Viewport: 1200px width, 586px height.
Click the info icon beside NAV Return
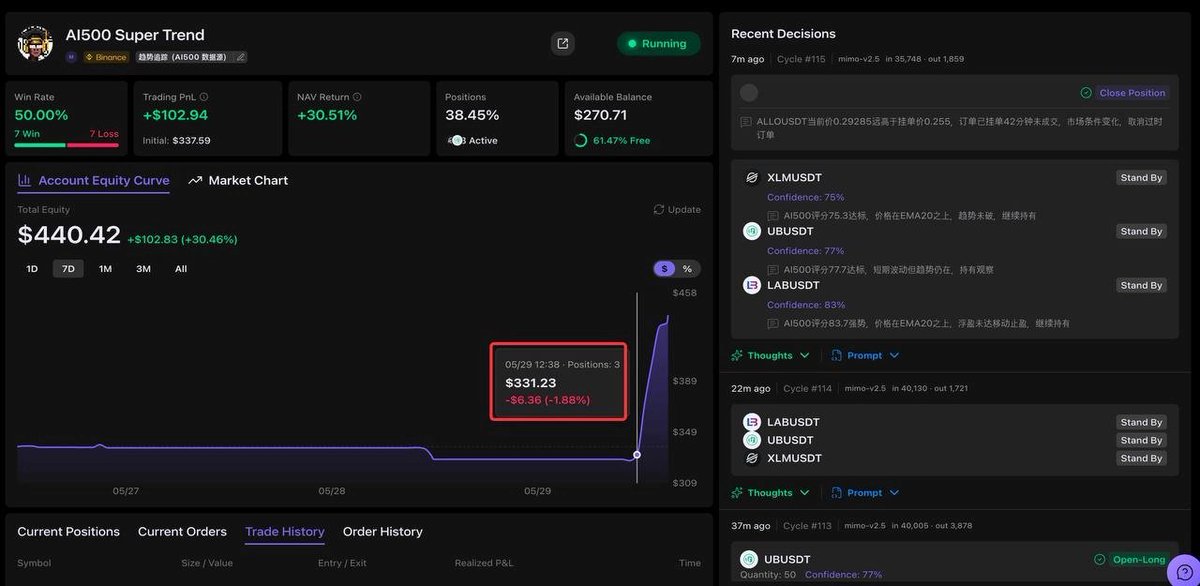point(357,97)
